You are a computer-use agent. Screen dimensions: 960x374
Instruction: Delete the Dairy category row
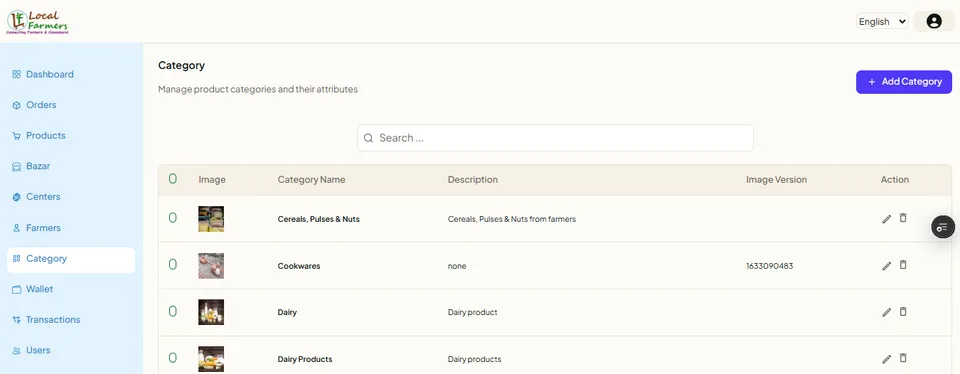pyautogui.click(x=903, y=312)
